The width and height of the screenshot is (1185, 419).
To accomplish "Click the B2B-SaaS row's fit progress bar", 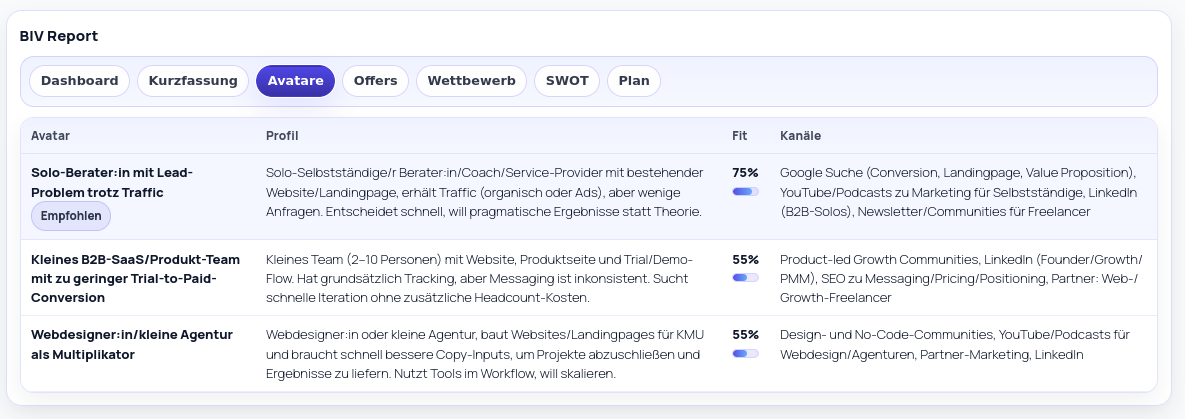I will 745,277.
